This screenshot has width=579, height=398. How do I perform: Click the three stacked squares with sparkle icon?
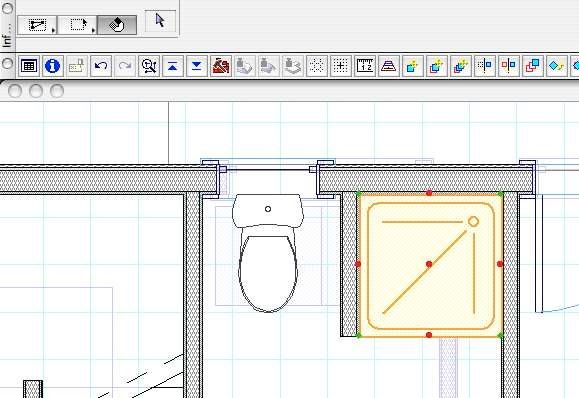coord(461,66)
